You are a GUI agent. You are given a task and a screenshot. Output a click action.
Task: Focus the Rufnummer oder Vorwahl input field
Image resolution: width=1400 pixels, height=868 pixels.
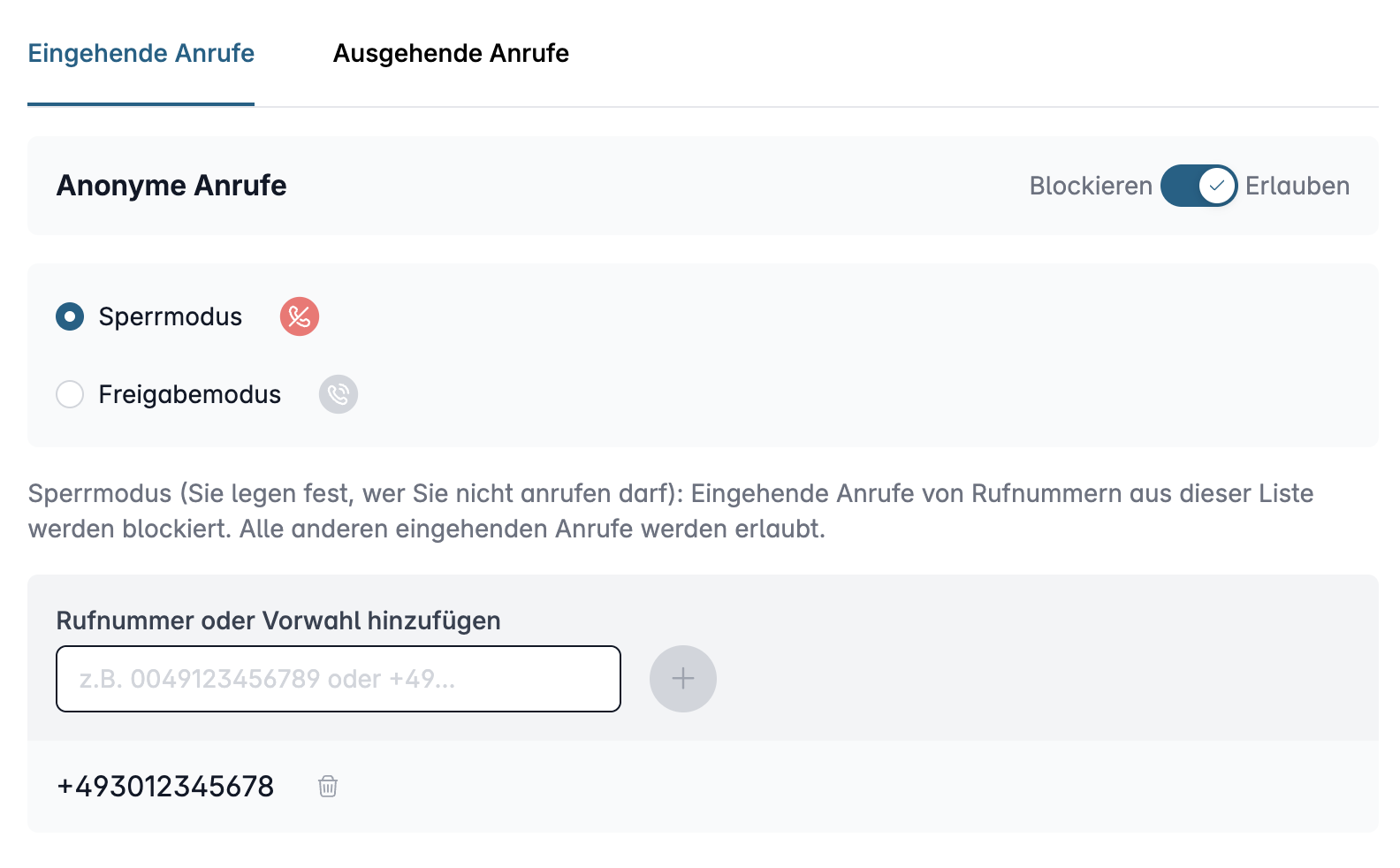339,679
